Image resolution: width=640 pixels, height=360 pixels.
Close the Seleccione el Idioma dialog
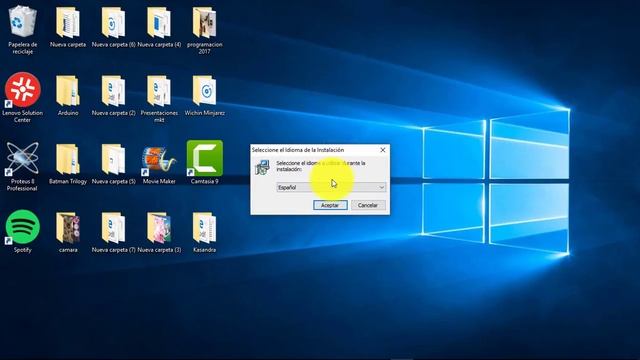pyautogui.click(x=382, y=150)
